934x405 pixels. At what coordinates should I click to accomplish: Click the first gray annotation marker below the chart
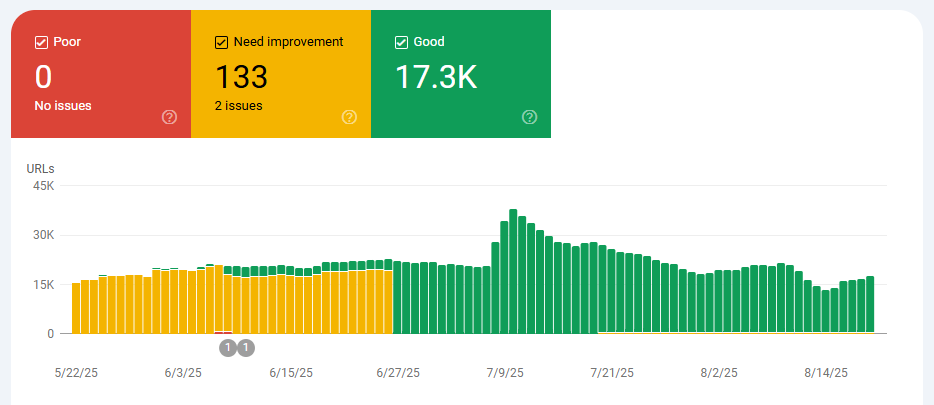(228, 348)
